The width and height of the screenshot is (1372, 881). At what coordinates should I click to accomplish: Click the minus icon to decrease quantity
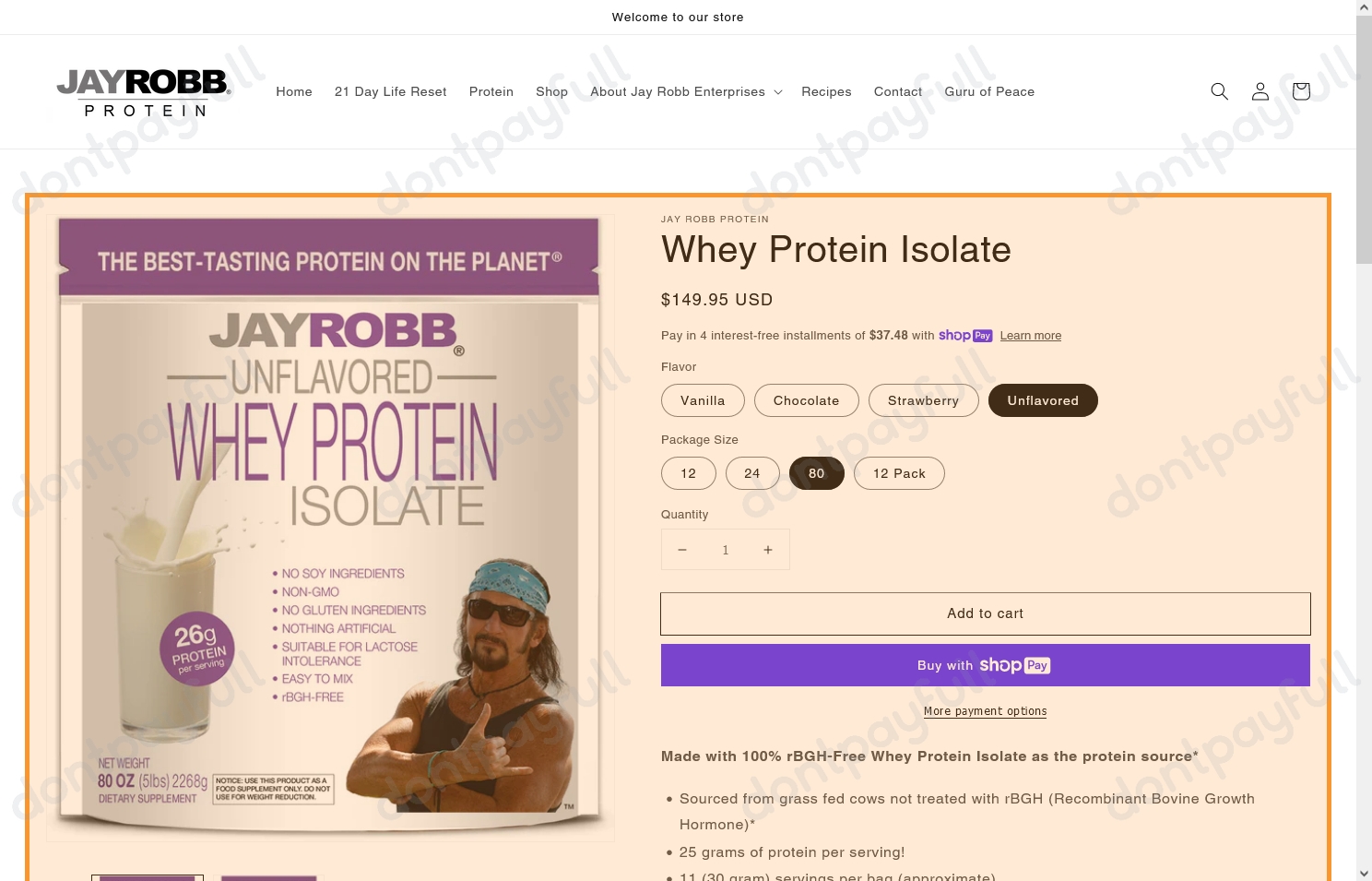682,549
